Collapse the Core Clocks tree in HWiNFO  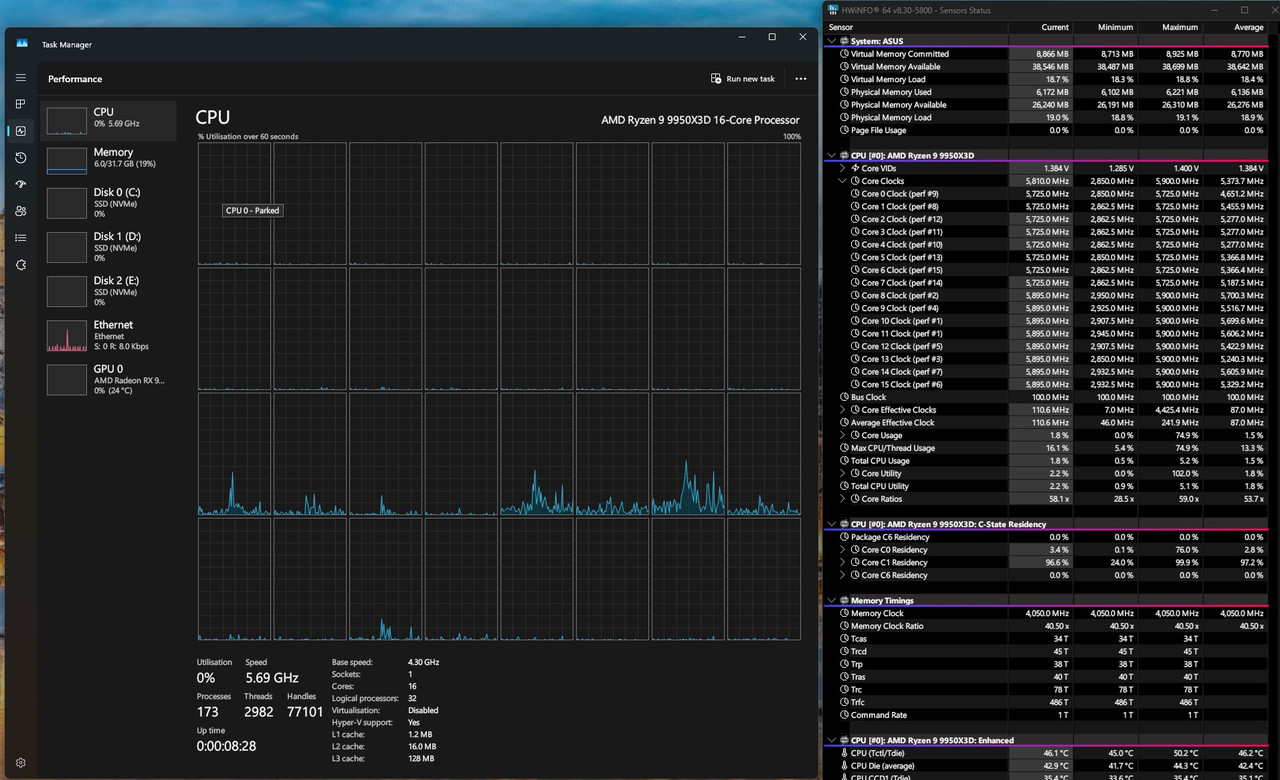click(x=842, y=181)
